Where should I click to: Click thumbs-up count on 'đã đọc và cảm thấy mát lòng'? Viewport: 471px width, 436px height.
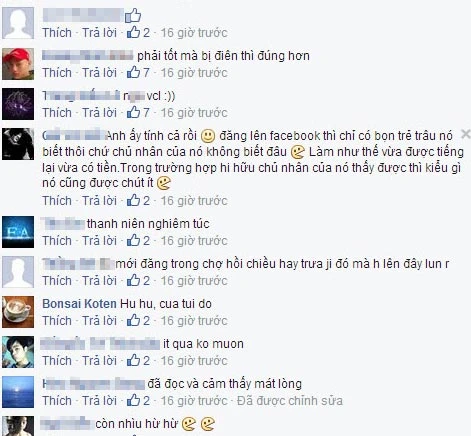point(138,400)
